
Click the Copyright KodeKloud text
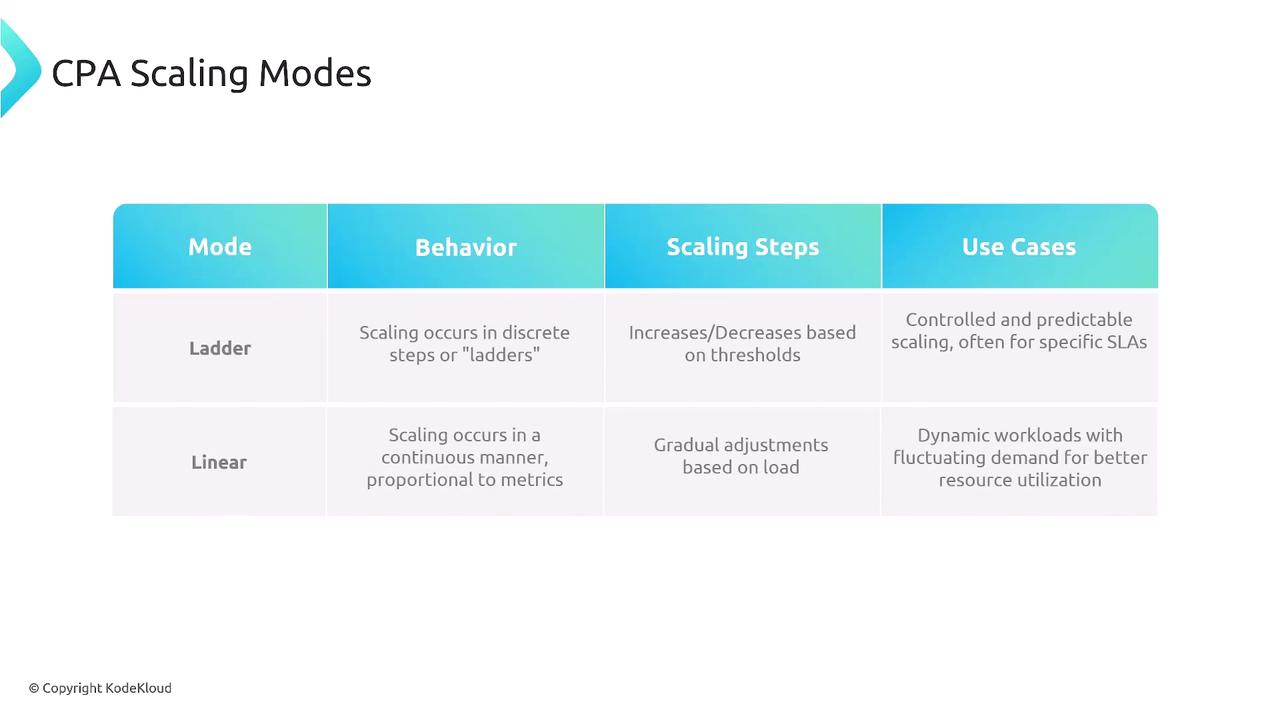(x=100, y=688)
